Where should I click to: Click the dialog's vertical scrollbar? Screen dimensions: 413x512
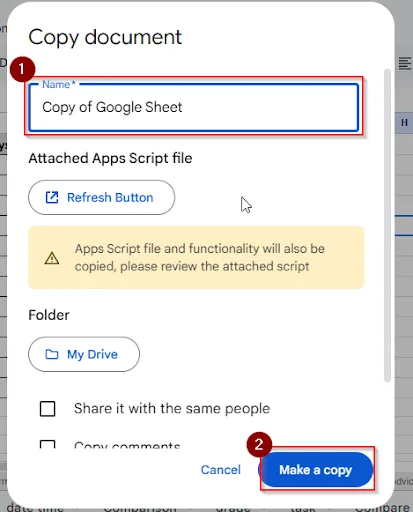point(387,226)
